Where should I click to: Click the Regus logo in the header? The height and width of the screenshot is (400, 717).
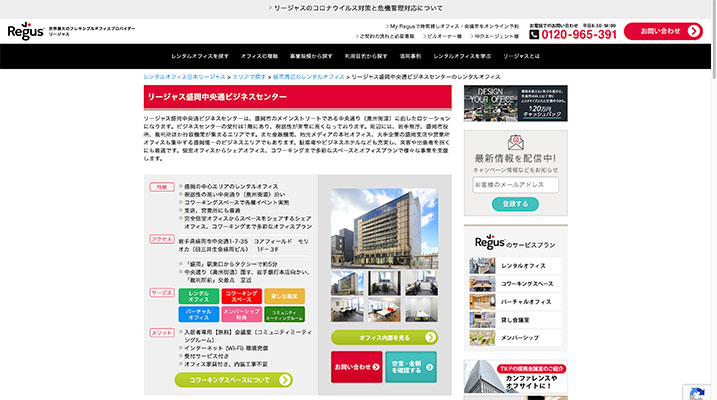coord(26,31)
